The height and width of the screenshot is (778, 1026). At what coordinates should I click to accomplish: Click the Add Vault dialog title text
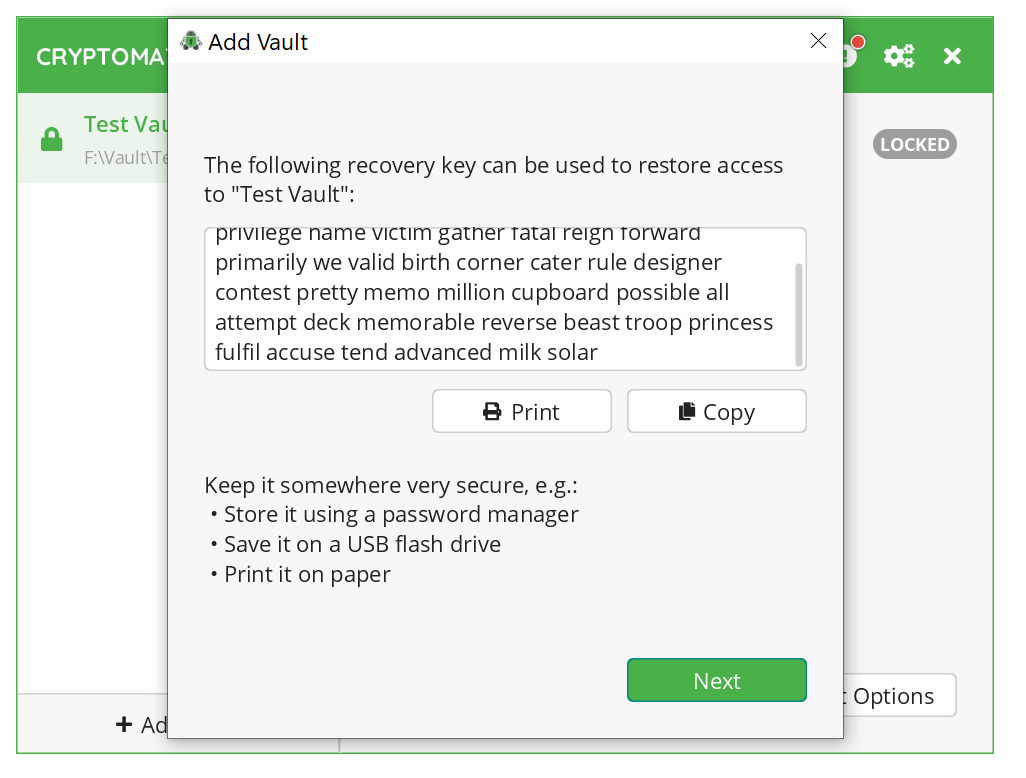point(258,42)
